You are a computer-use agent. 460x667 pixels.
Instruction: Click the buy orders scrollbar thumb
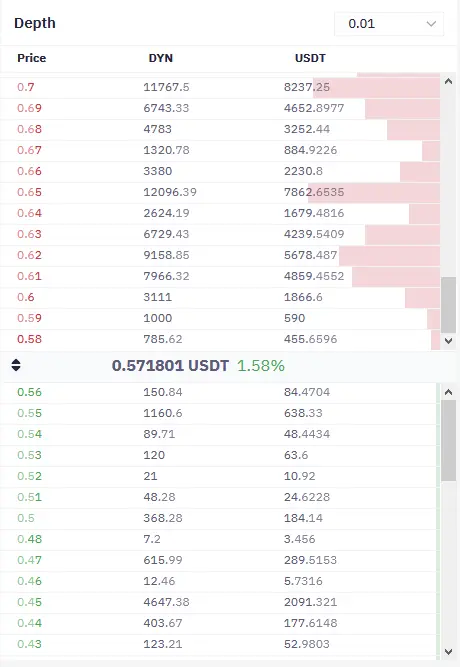pos(449,440)
